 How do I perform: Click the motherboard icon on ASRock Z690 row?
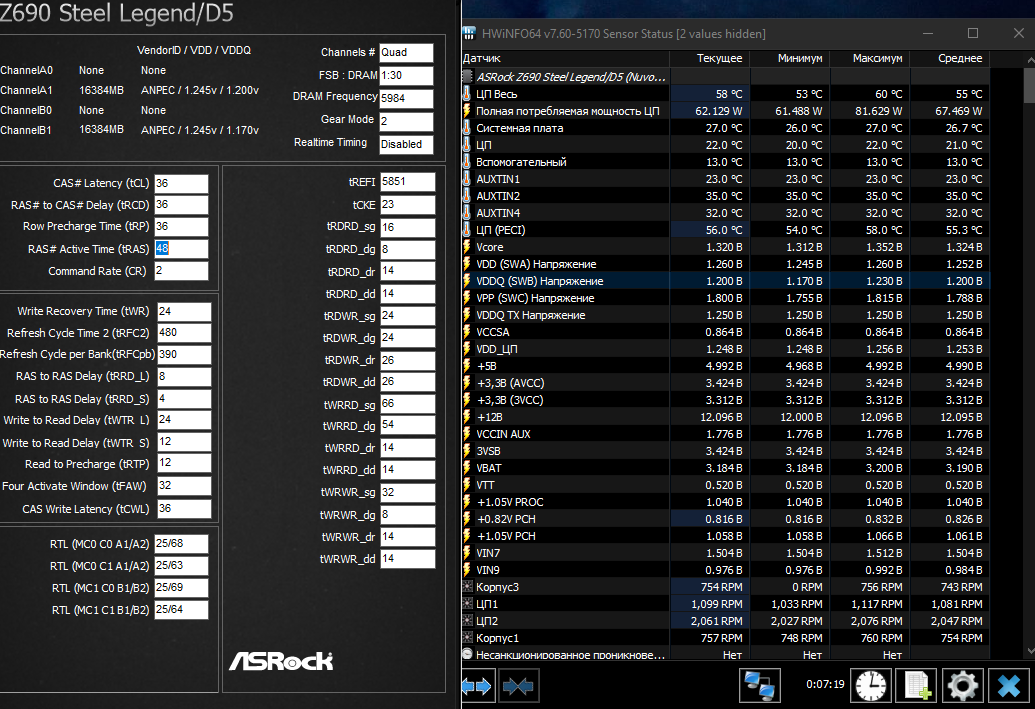coord(468,77)
